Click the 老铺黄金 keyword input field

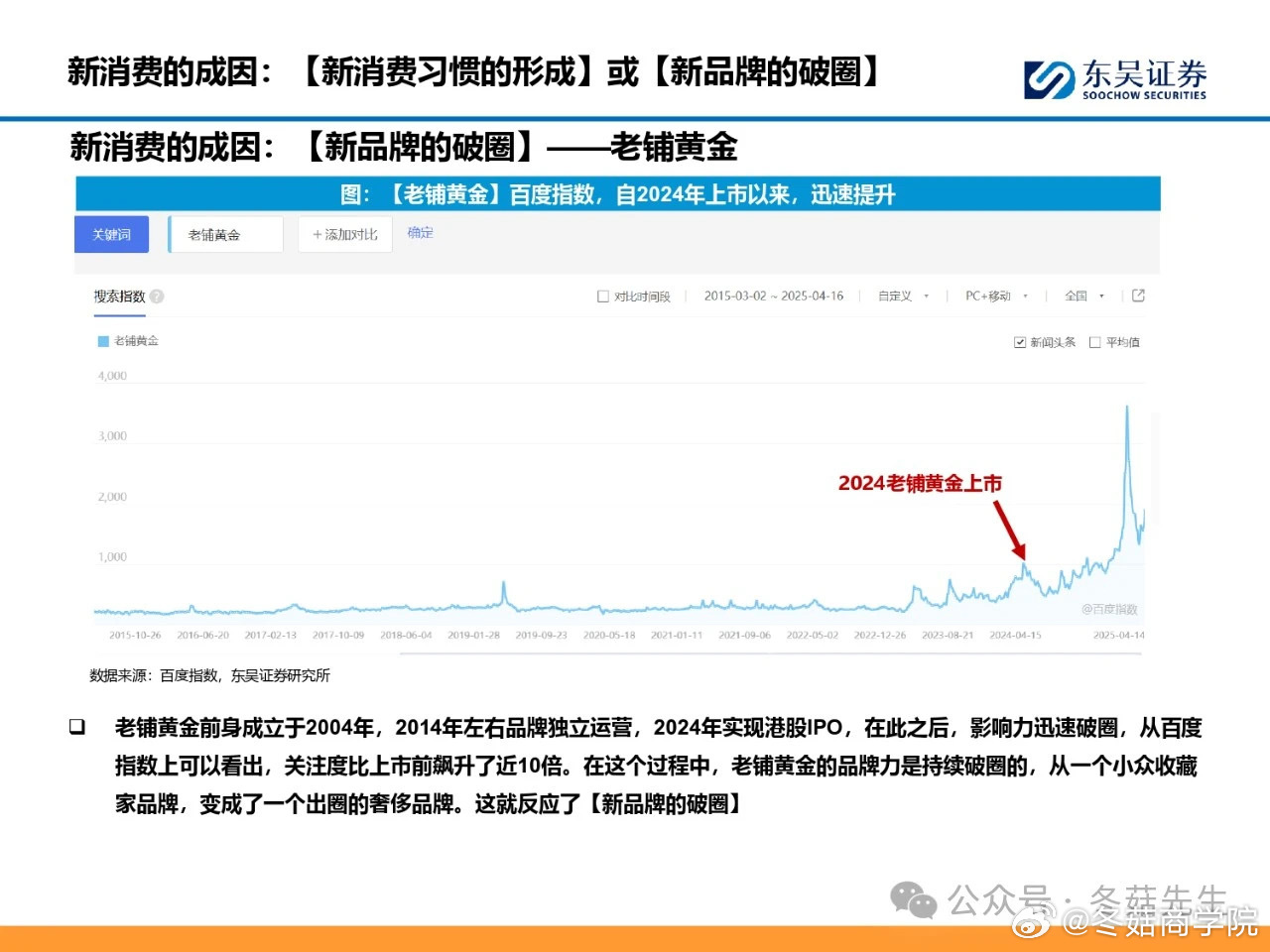pyautogui.click(x=226, y=234)
